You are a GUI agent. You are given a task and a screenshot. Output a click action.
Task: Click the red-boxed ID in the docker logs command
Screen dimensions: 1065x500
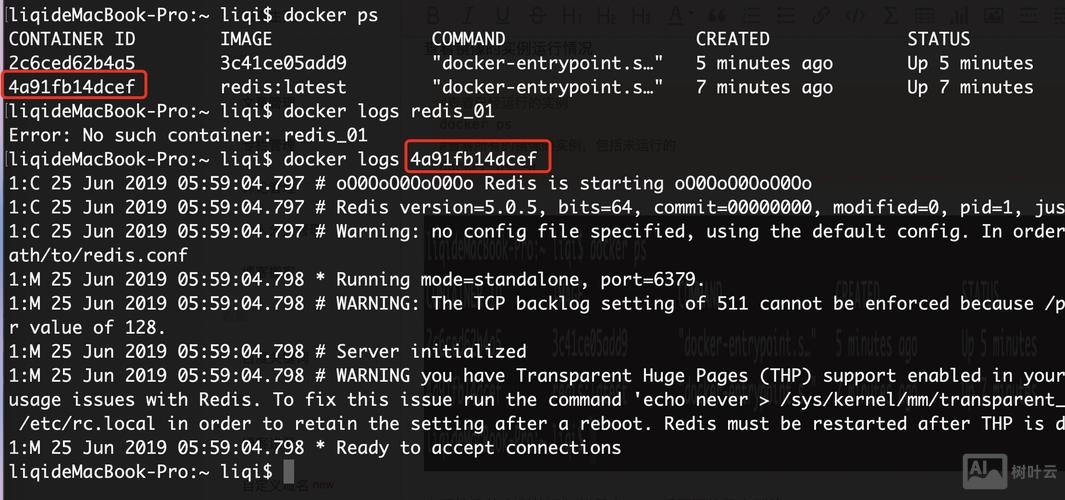(473, 159)
